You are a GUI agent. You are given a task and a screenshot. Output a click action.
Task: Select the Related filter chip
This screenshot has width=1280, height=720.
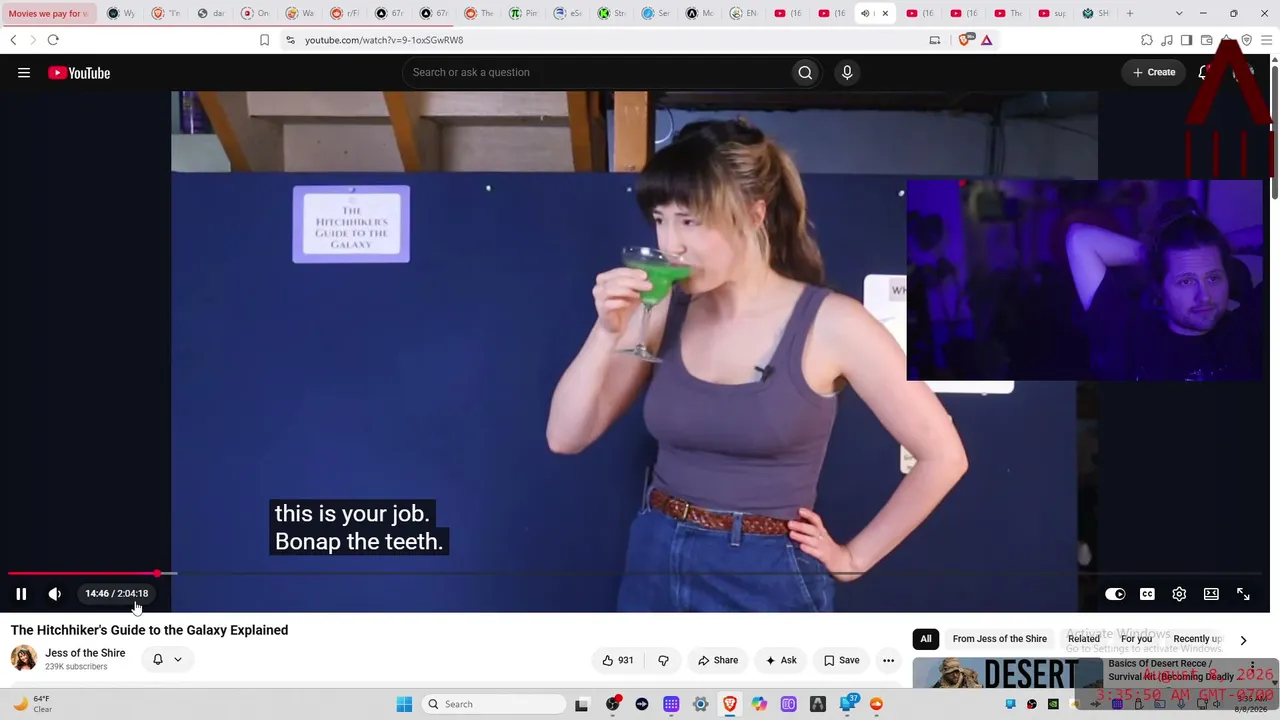coord(1084,639)
